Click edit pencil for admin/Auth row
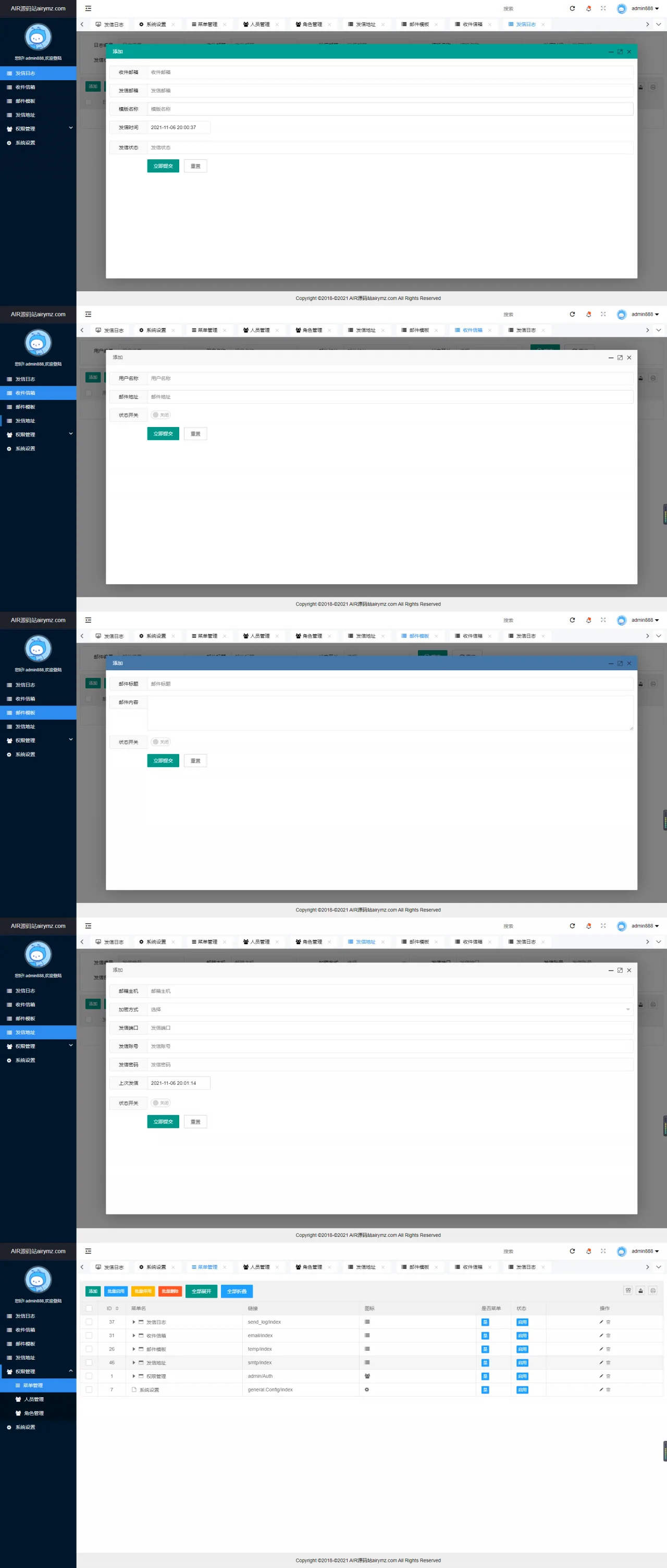Image resolution: width=667 pixels, height=1568 pixels. (x=601, y=1376)
